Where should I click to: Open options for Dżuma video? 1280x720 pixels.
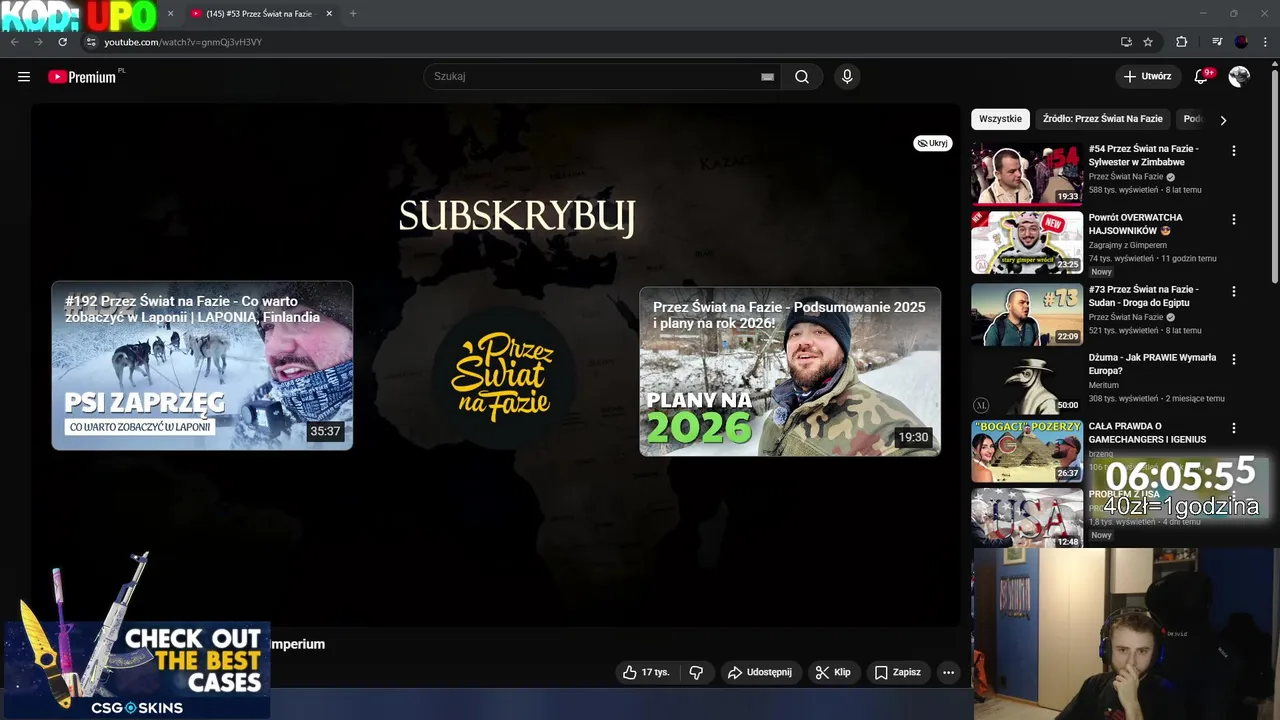coord(1233,359)
